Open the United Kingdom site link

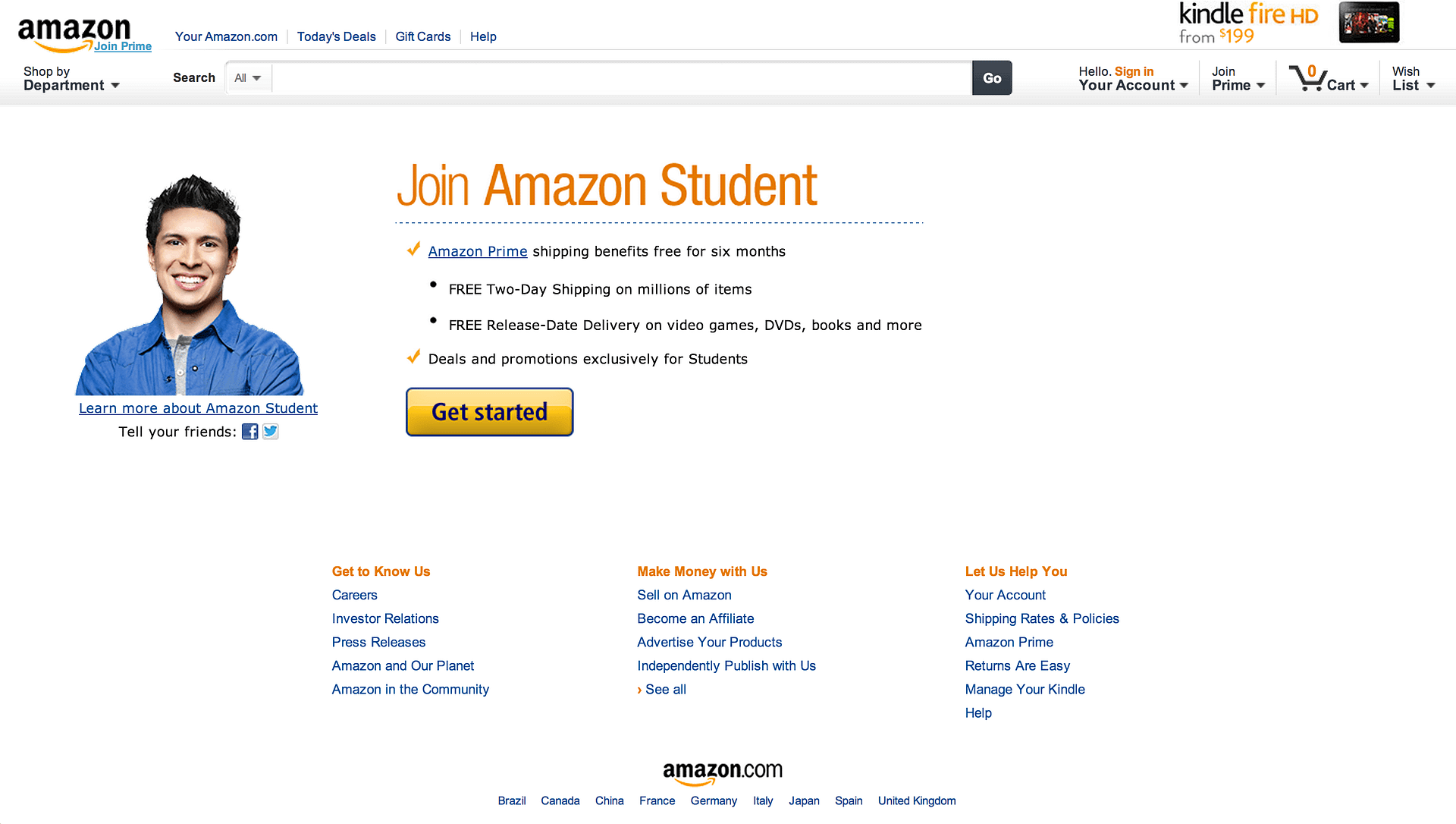[x=916, y=800]
